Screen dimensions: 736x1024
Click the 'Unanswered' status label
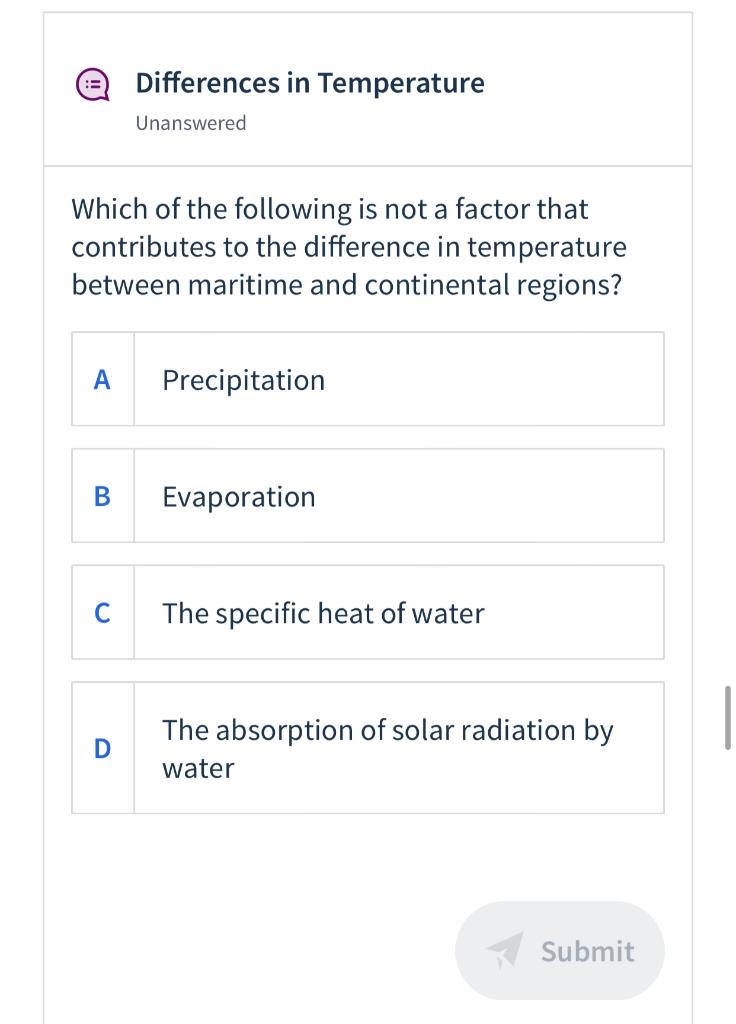pyautogui.click(x=191, y=123)
